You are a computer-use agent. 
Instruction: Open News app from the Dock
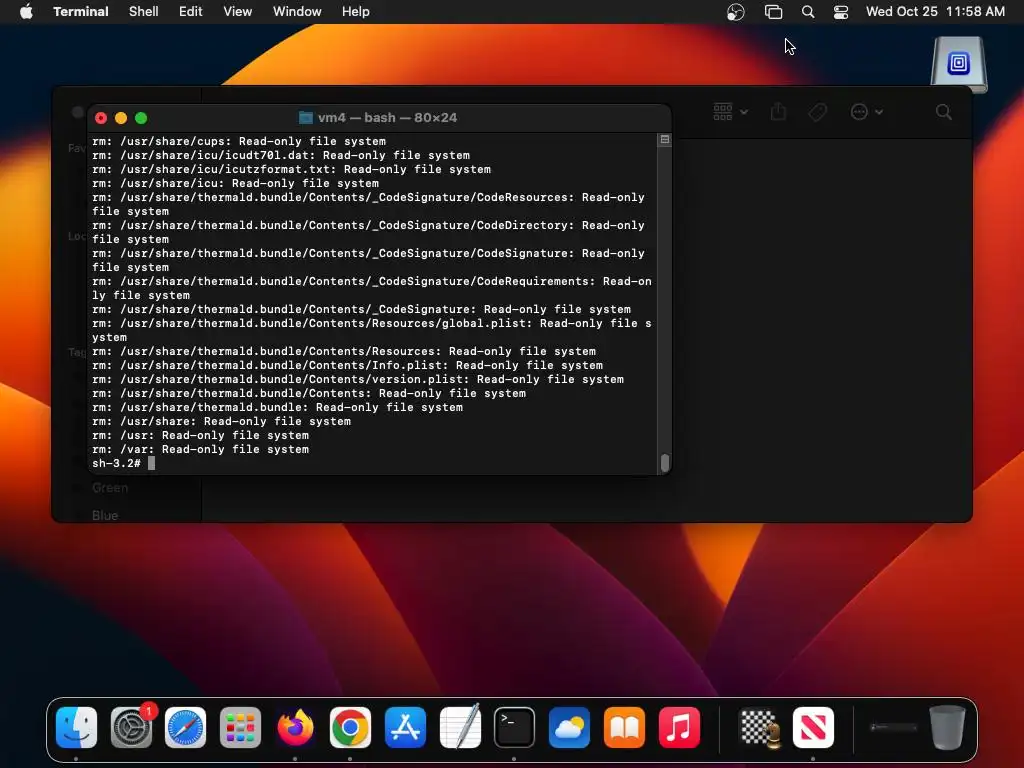tap(813, 728)
